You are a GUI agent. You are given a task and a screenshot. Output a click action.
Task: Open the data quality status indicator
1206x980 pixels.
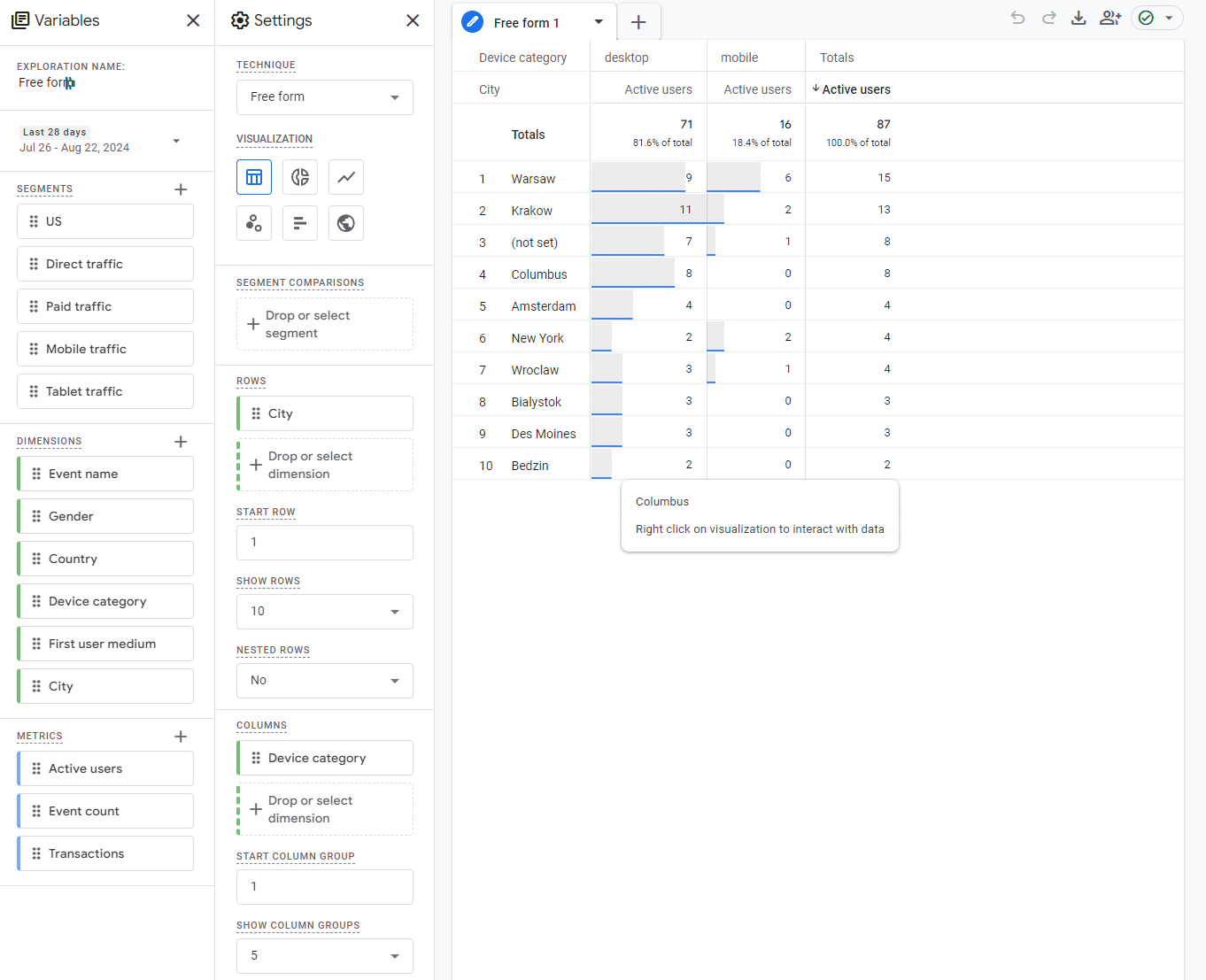[1146, 18]
